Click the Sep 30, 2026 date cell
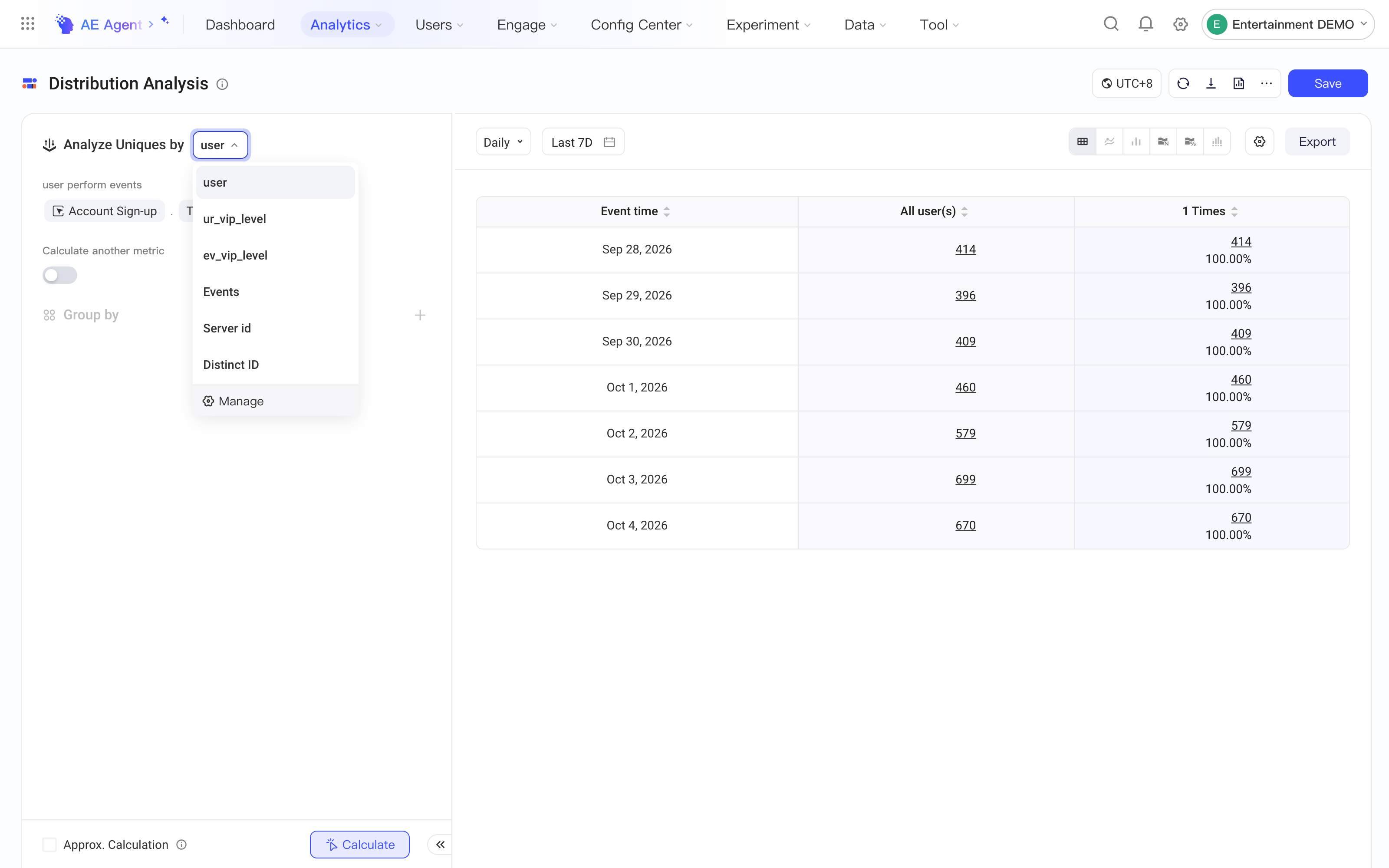 636,342
